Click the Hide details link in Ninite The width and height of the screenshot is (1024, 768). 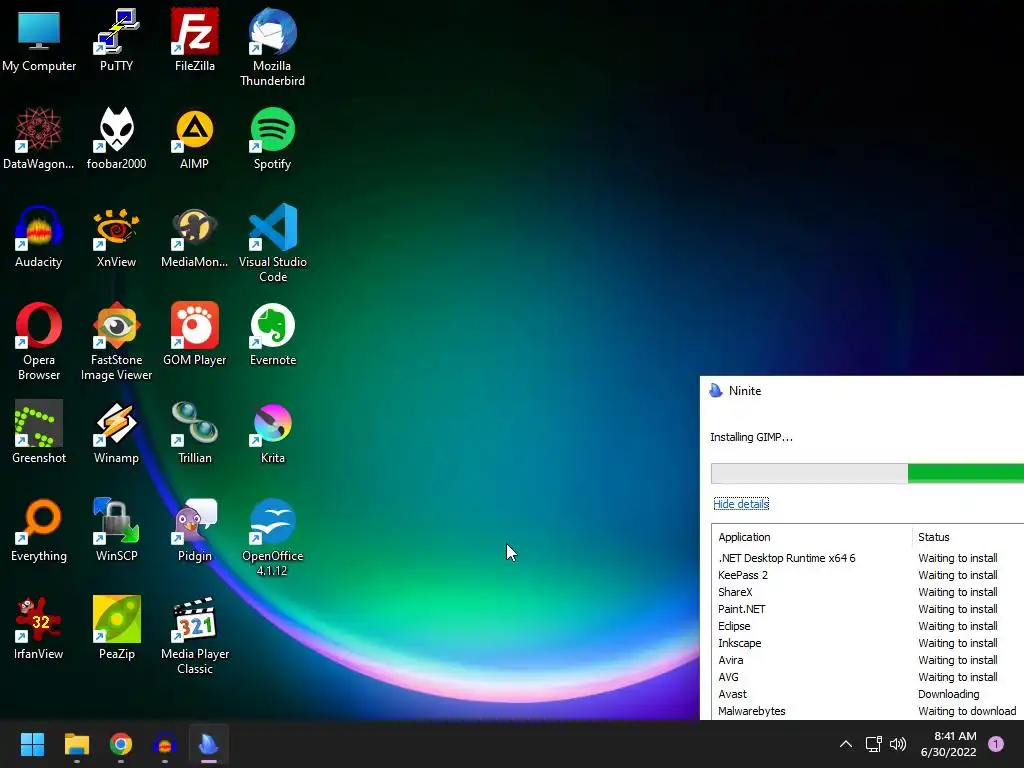741,504
